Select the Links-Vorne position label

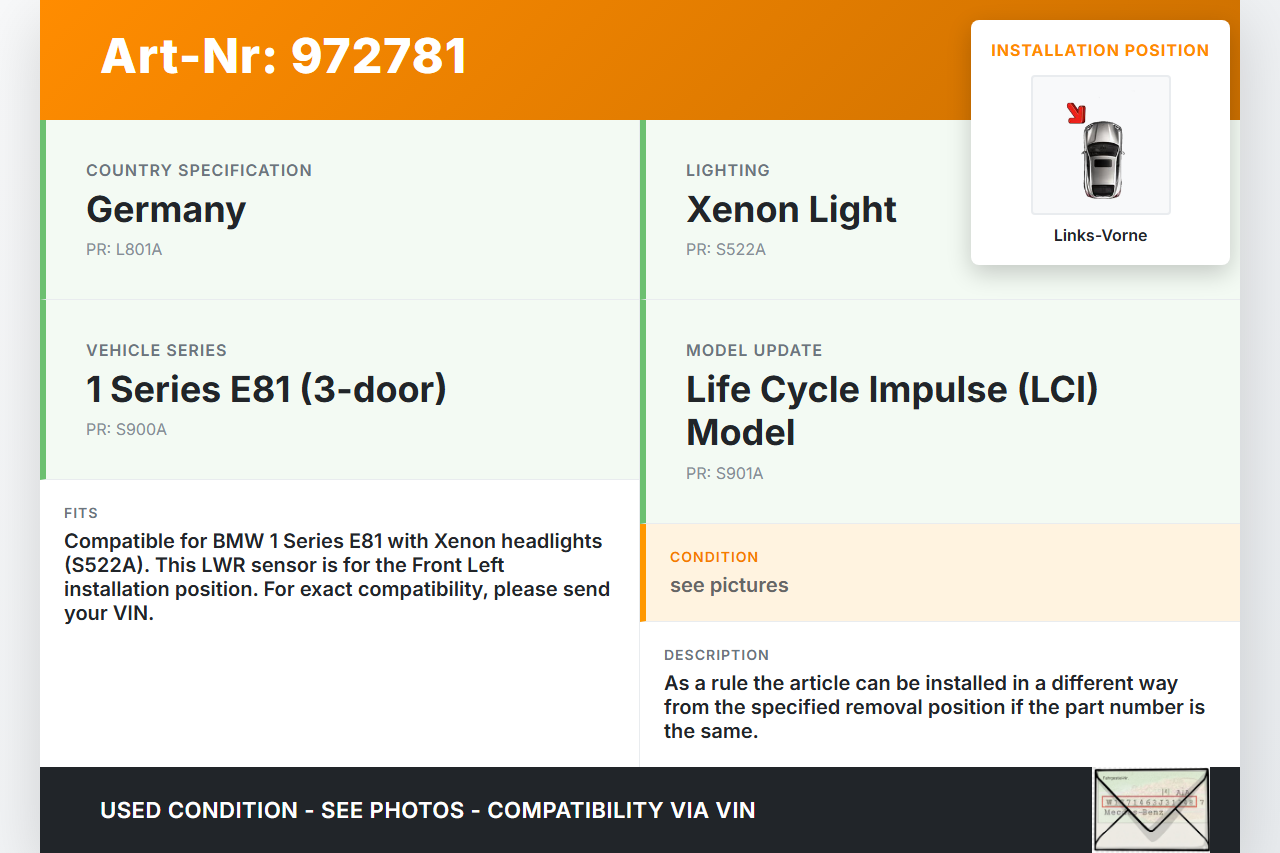tap(1100, 236)
